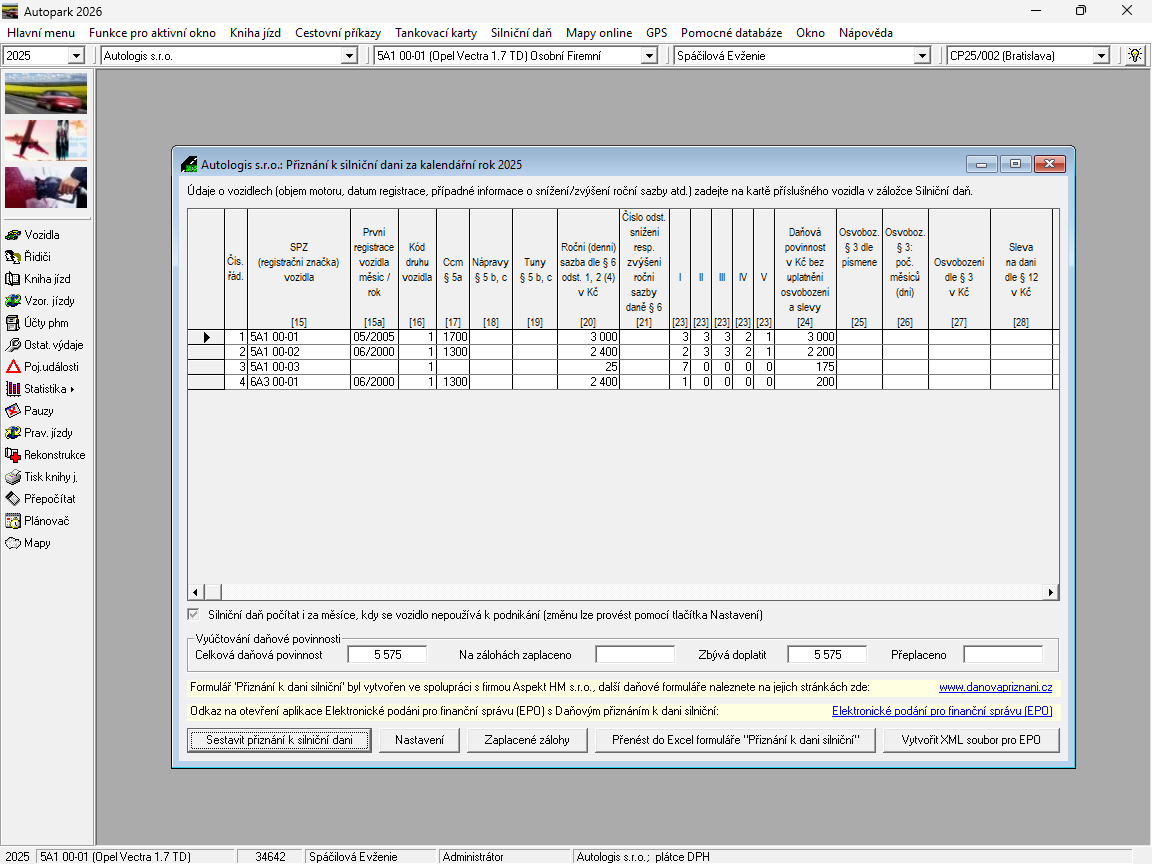
Task: Click the Na zálohách zaplaceno field
Action: (x=635, y=655)
